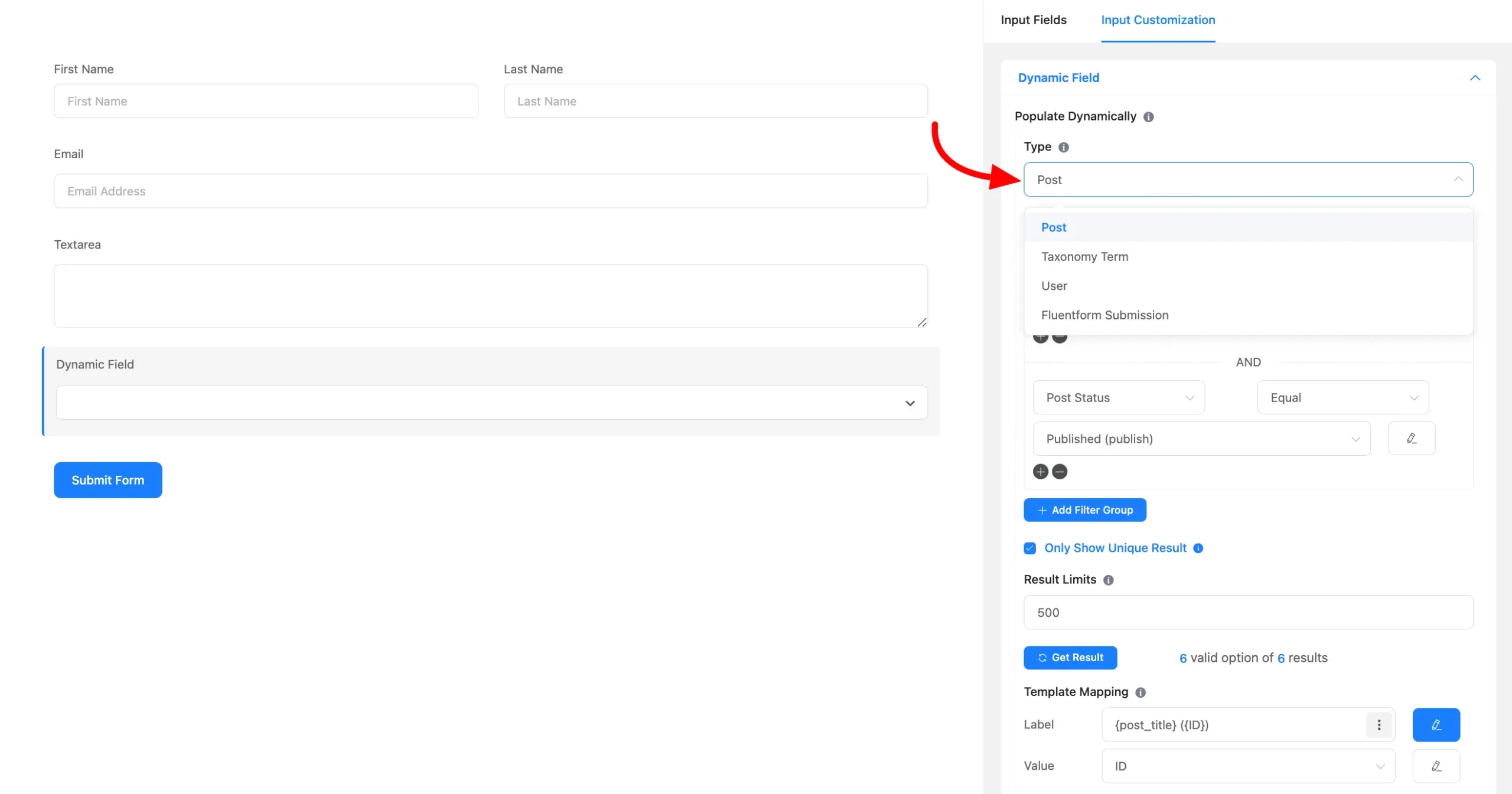Image resolution: width=1512 pixels, height=794 pixels.
Task: Click the minus icon to remove filter condition
Action: (1060, 472)
